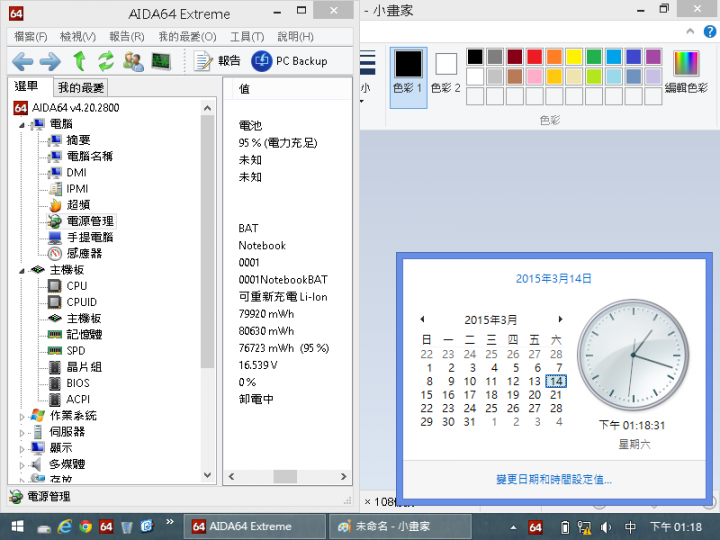Switch to the 我的最愛 favorites tab

coord(81,87)
